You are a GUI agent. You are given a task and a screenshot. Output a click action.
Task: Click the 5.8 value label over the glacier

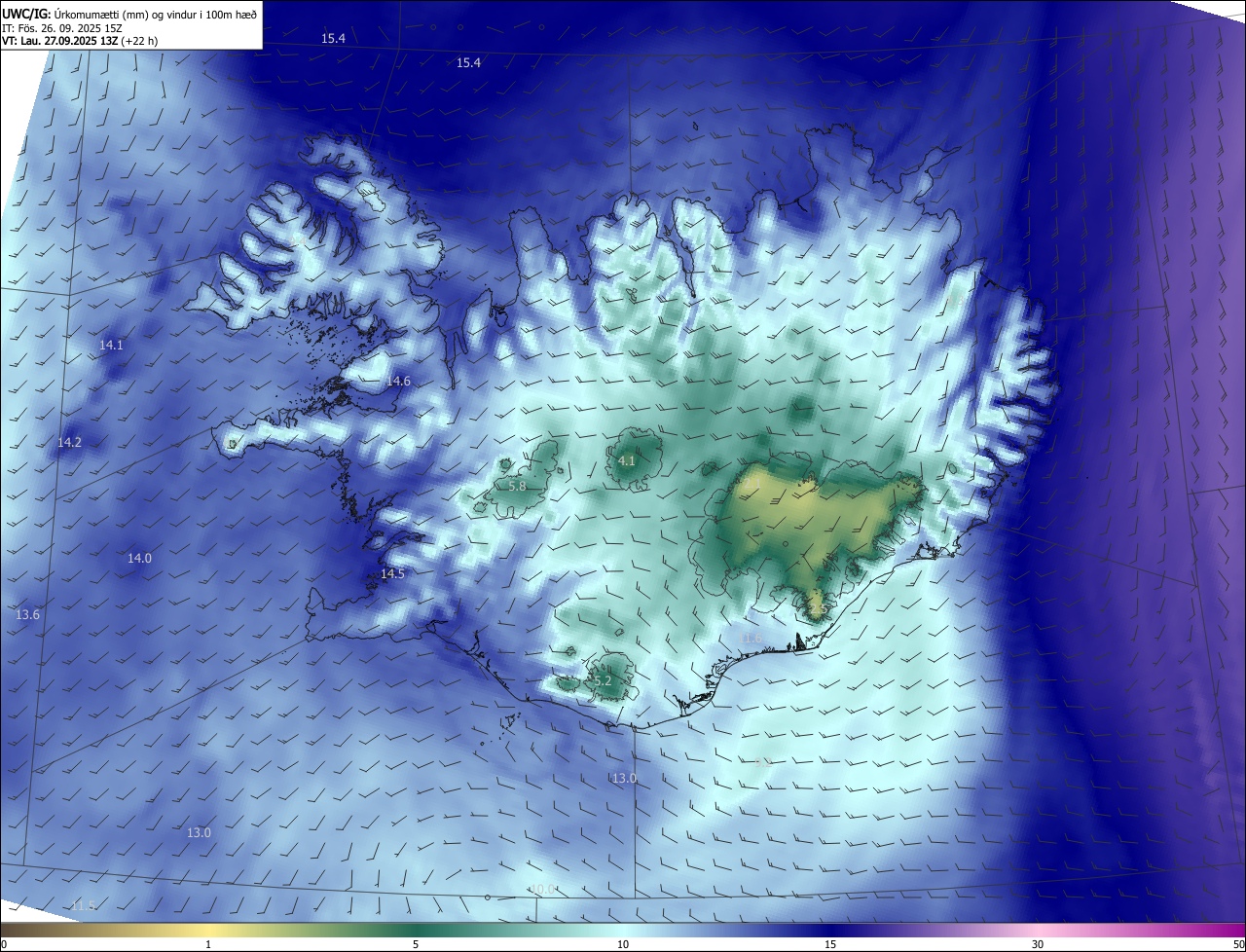[517, 485]
